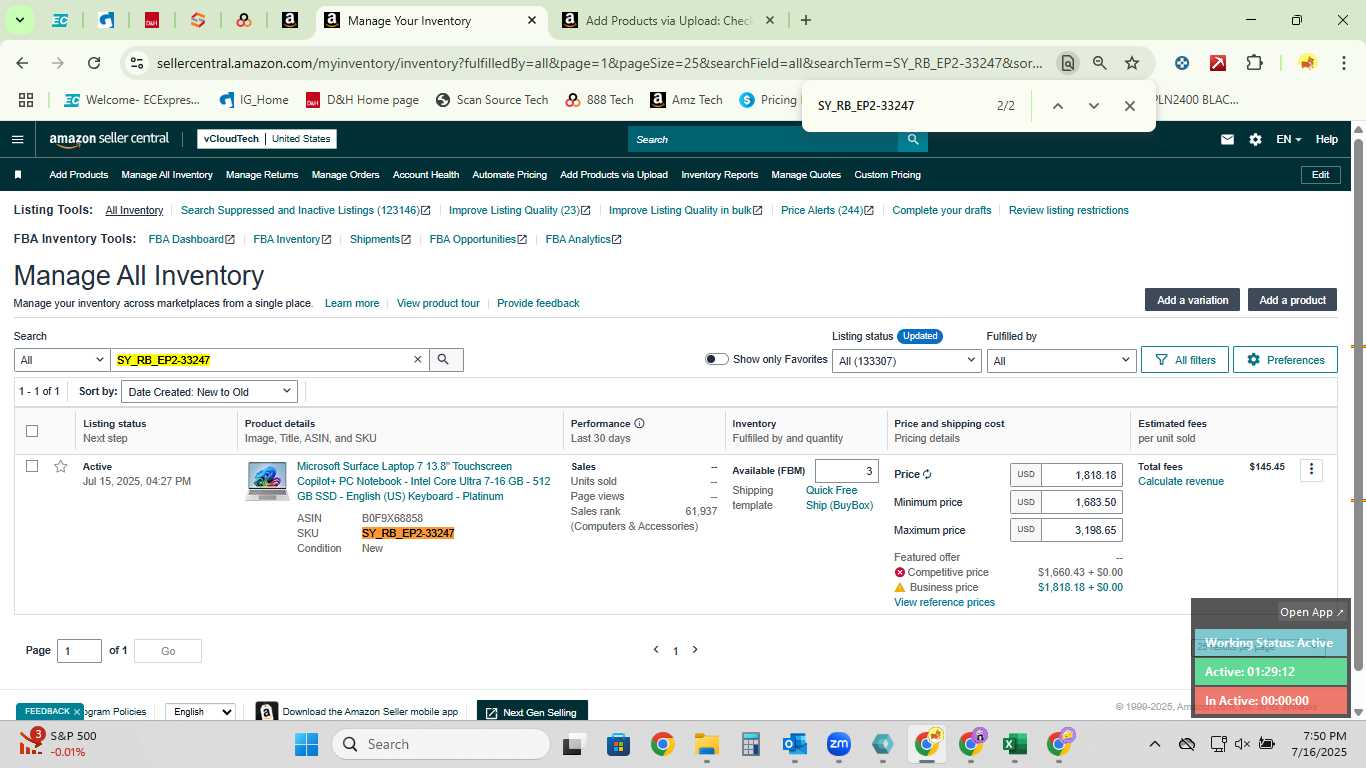Click the Surface Laptop product thumbnail
Image resolution: width=1366 pixels, height=768 pixels.
pos(267,481)
